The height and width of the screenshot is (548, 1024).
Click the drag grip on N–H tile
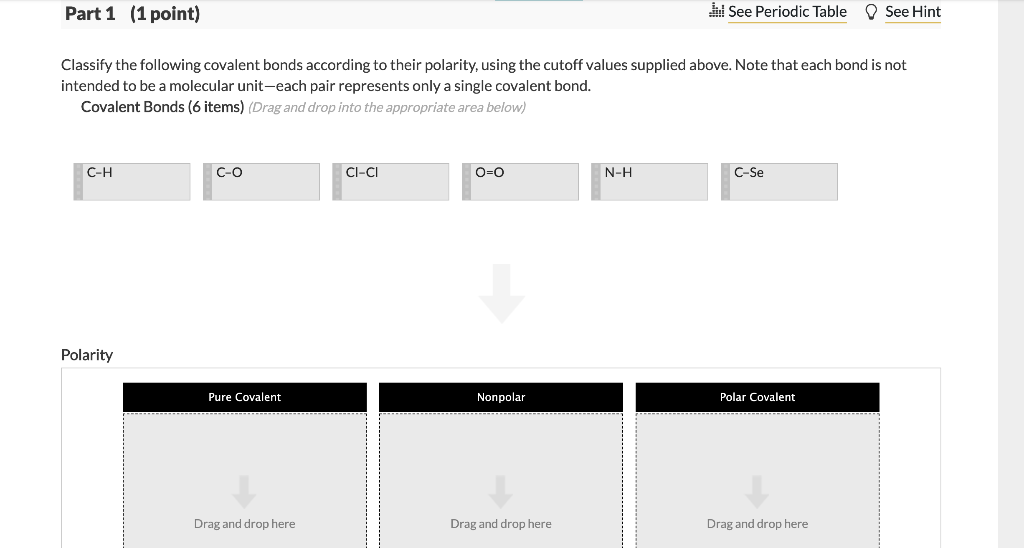(596, 182)
